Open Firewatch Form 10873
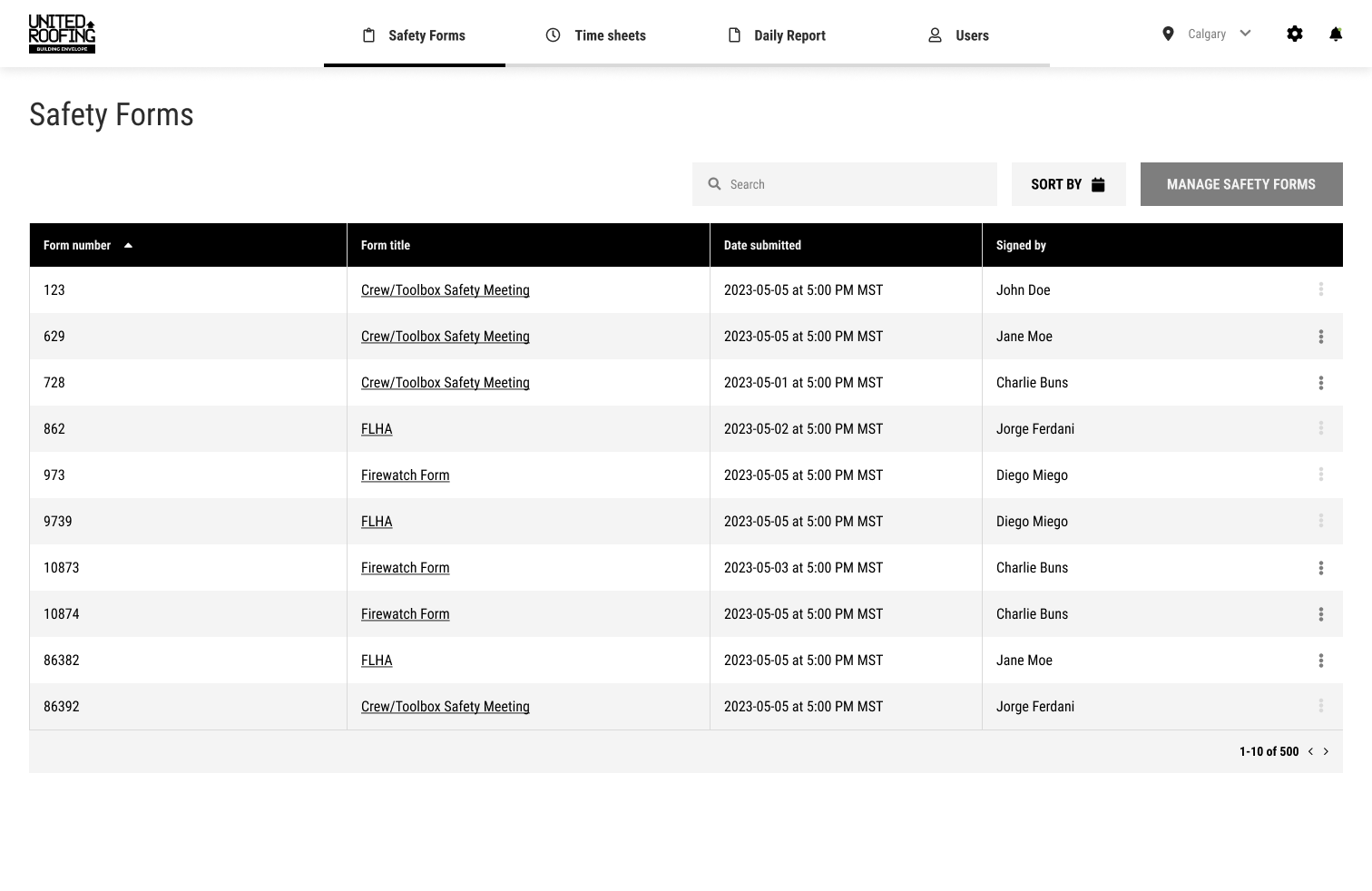 tap(405, 568)
